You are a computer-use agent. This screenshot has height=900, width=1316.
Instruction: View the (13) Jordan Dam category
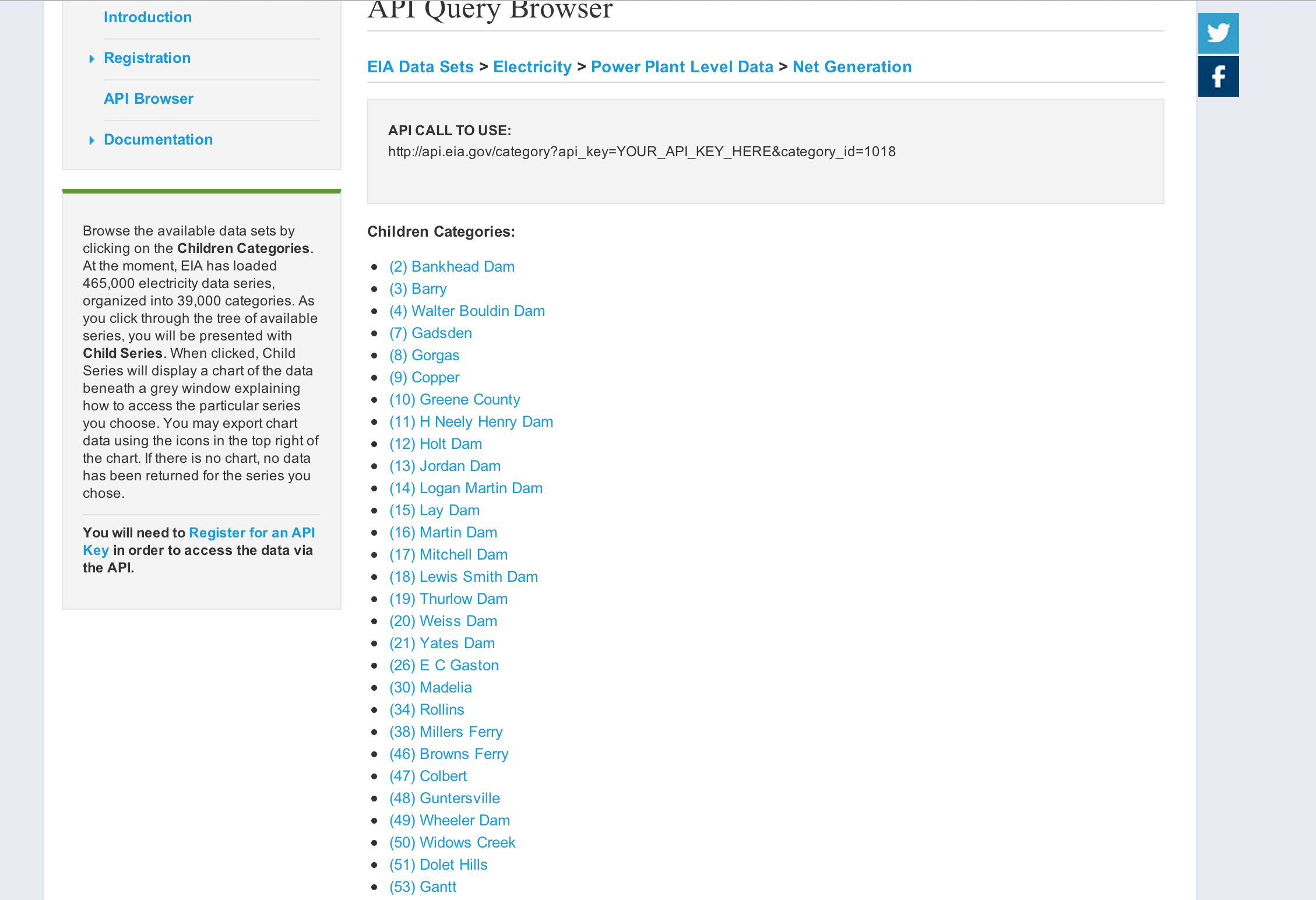[445, 466]
